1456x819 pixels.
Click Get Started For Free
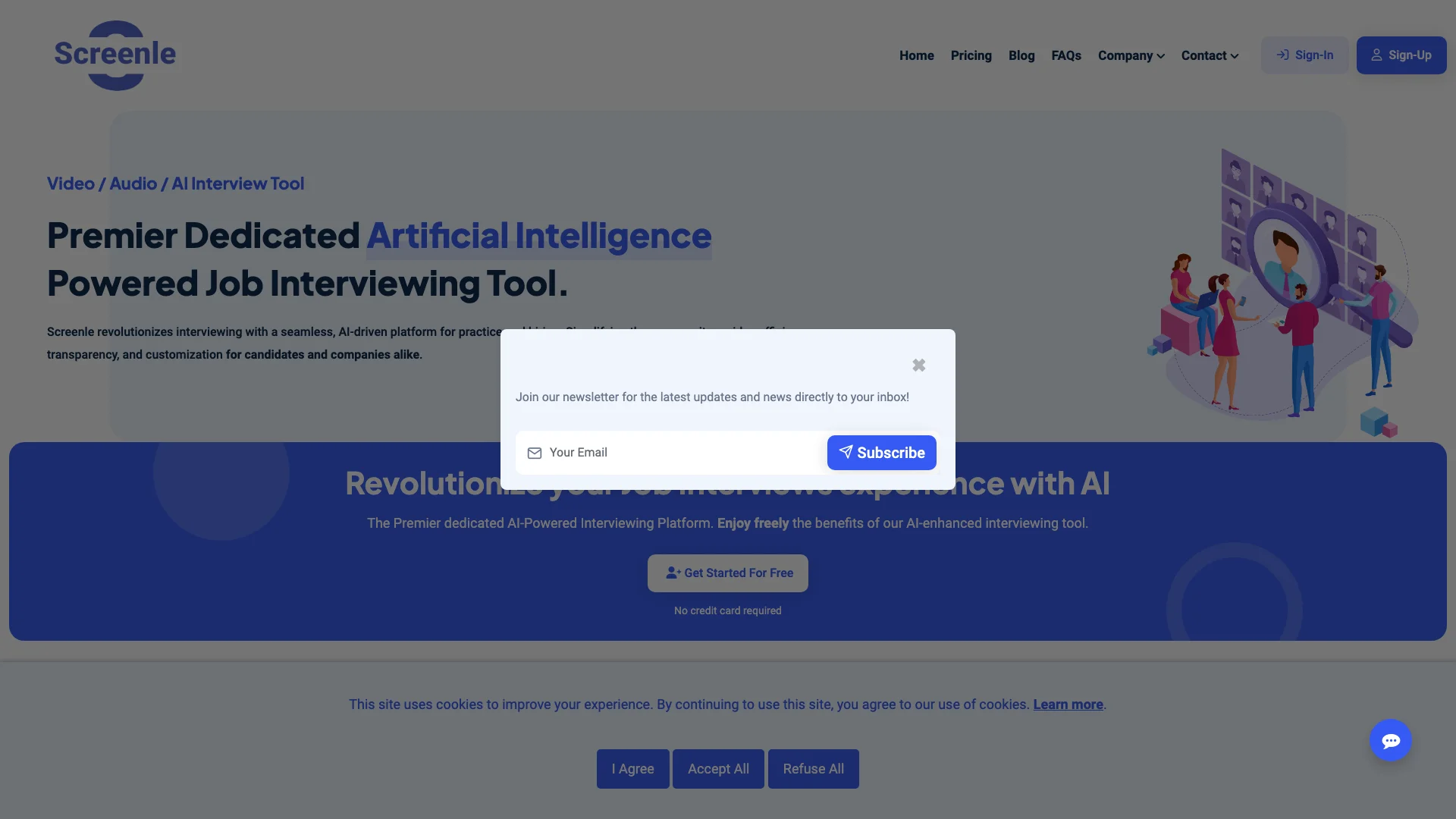point(727,573)
